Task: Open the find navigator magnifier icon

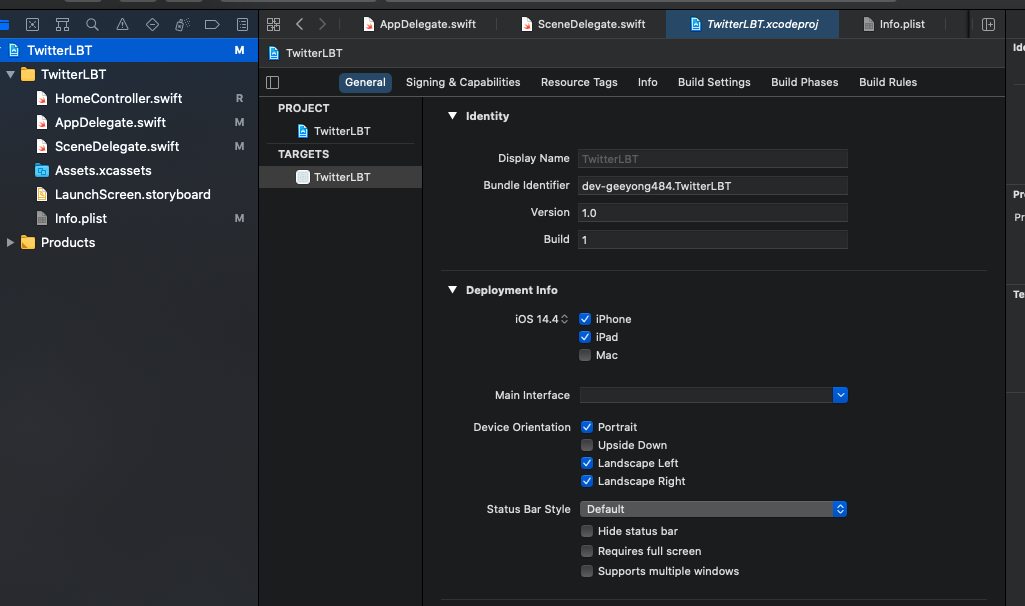Action: pos(92,25)
